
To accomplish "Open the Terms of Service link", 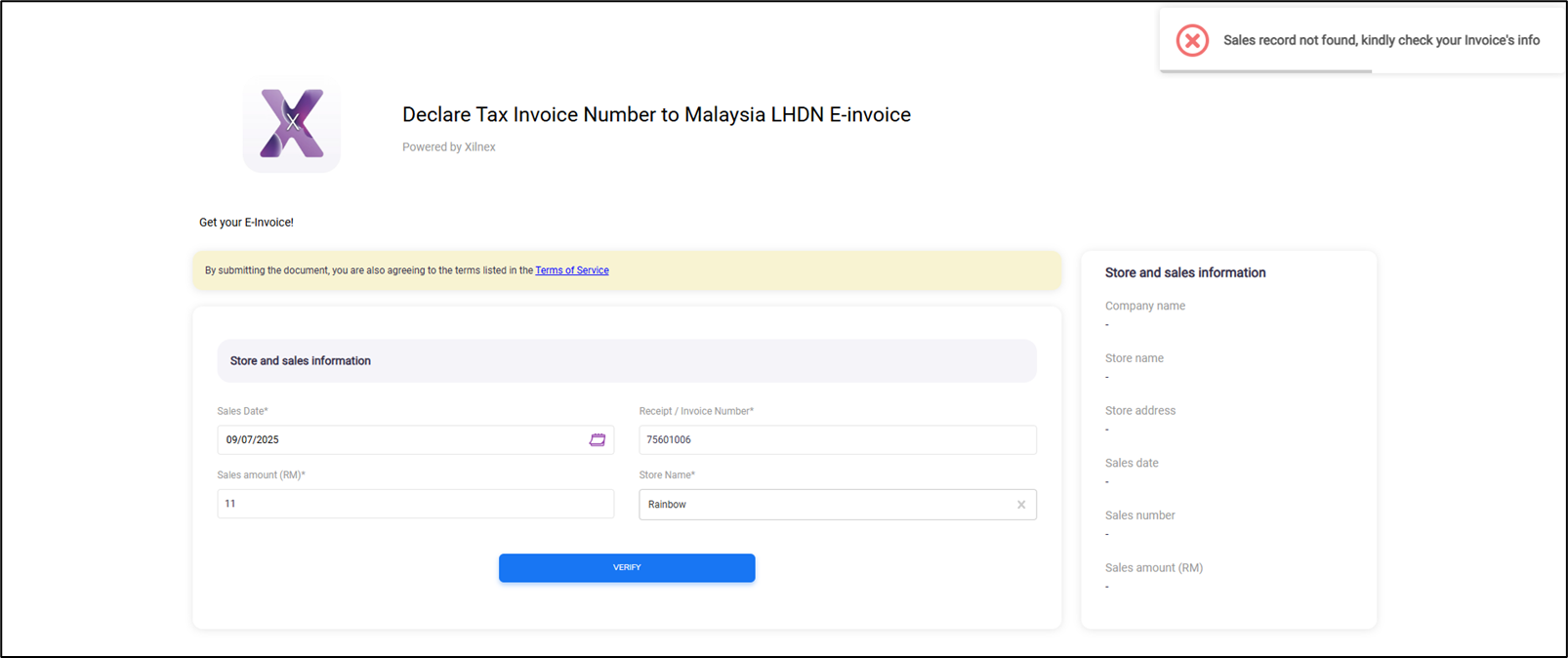I will click(x=571, y=270).
